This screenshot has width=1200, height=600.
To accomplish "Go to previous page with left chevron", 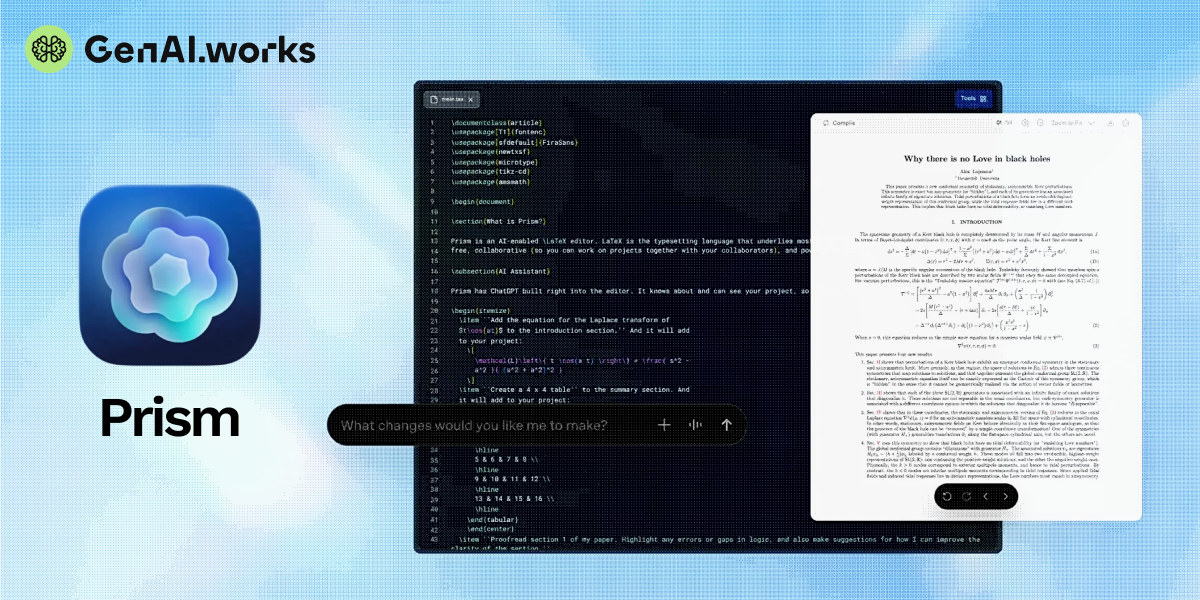I will (x=986, y=495).
